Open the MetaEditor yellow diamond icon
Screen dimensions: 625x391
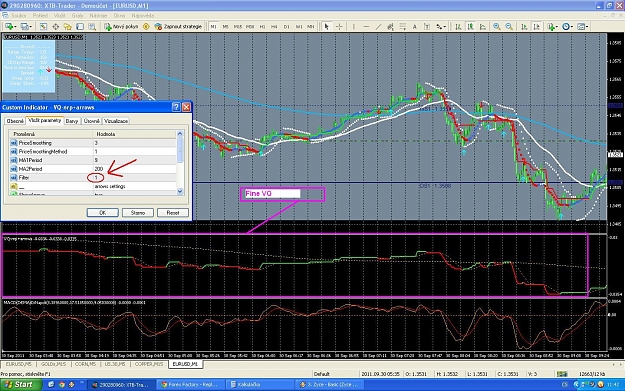coord(146,27)
